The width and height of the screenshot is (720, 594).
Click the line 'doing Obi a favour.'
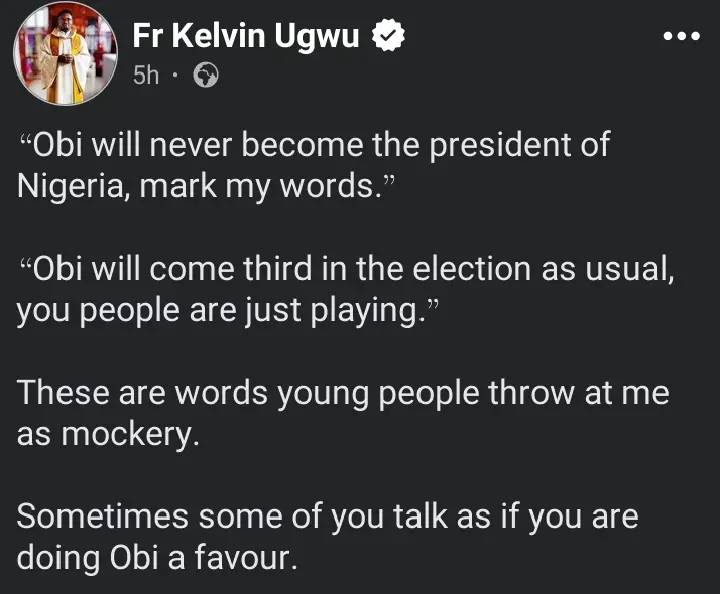pos(157,559)
